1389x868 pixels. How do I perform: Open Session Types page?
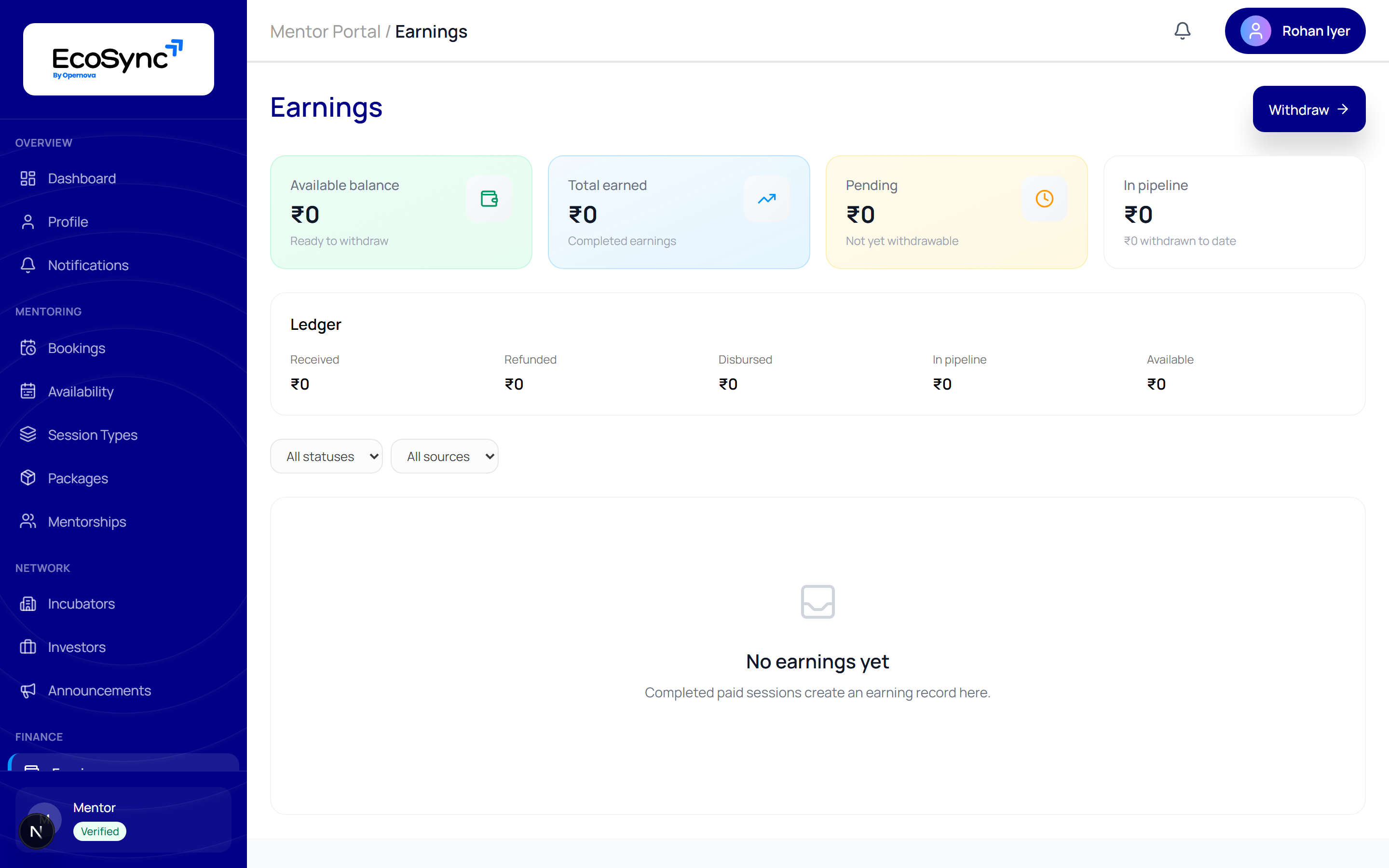pos(123,434)
